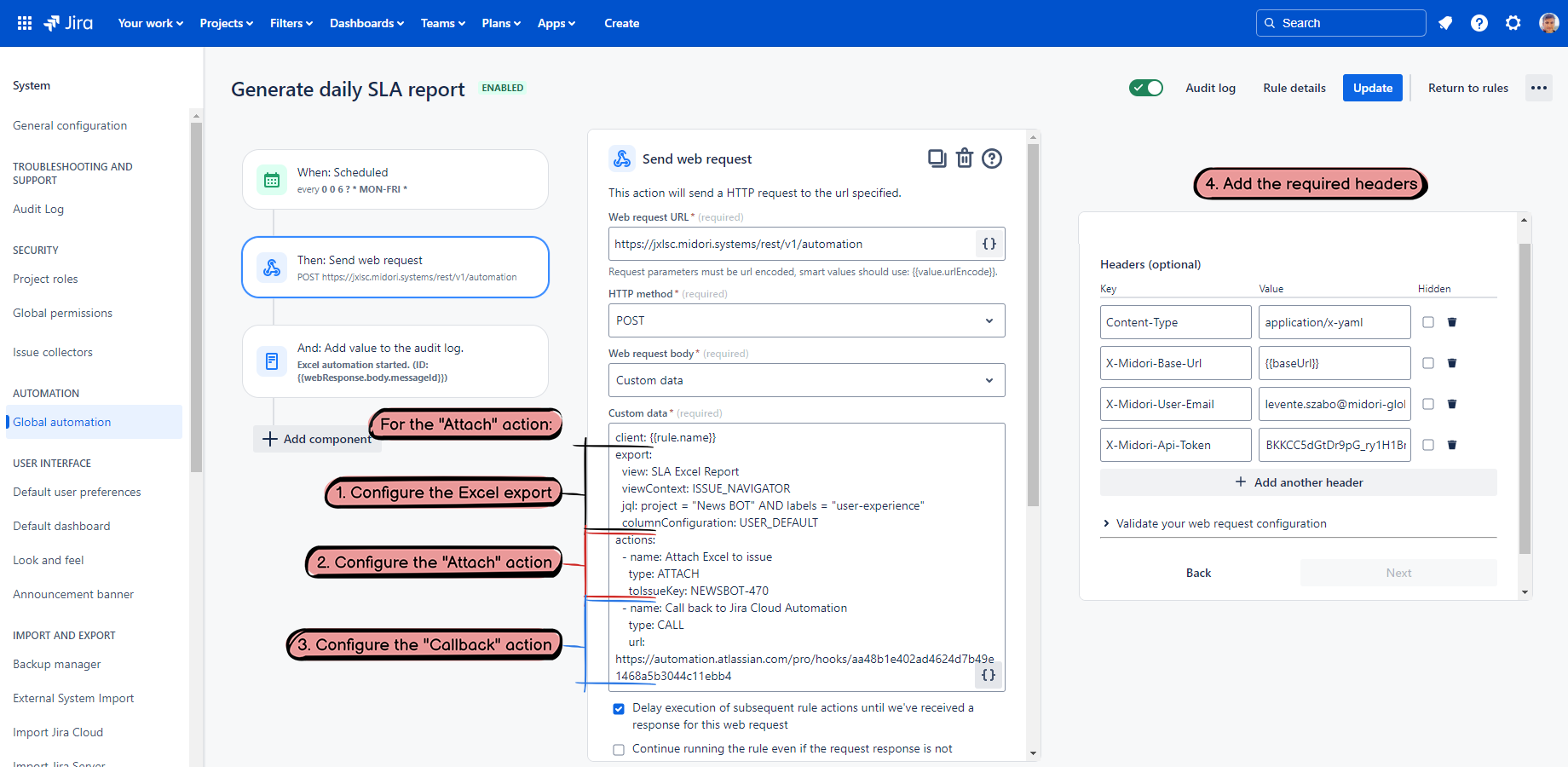Click Add another header button
The image size is (1568, 767).
coord(1299,482)
